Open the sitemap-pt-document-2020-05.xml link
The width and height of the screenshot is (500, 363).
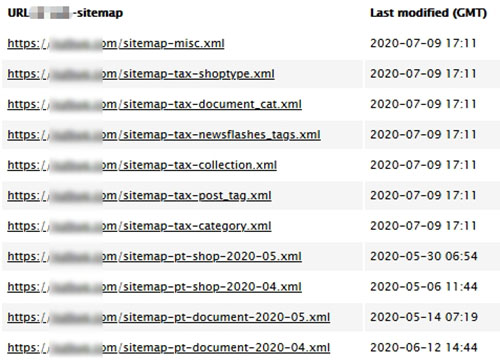click(x=169, y=317)
